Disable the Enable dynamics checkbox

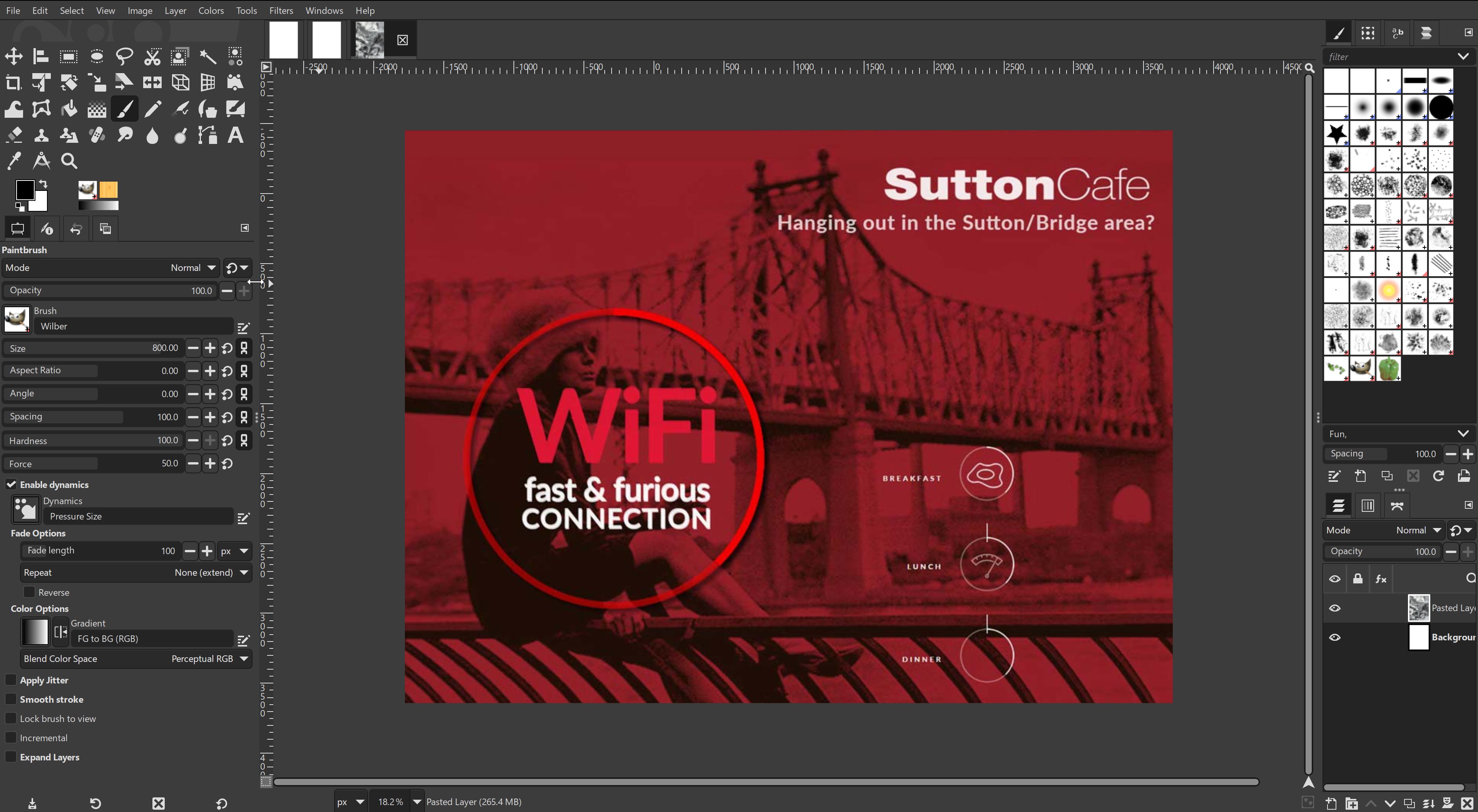(12, 485)
